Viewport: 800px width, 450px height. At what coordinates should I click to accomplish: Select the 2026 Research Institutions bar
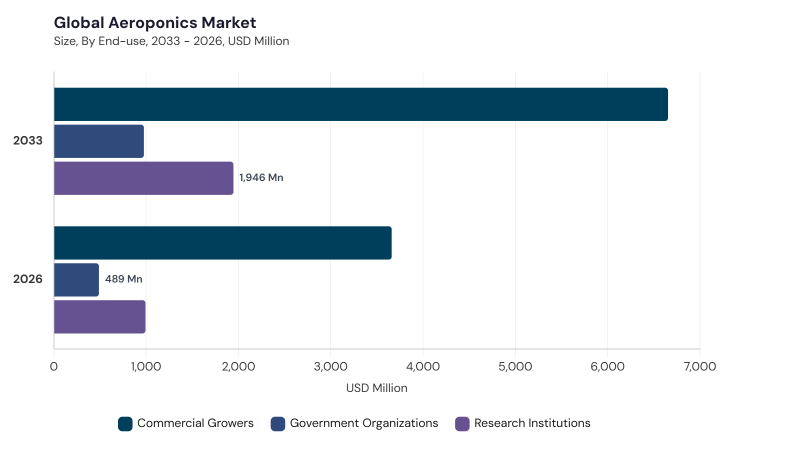tap(100, 317)
